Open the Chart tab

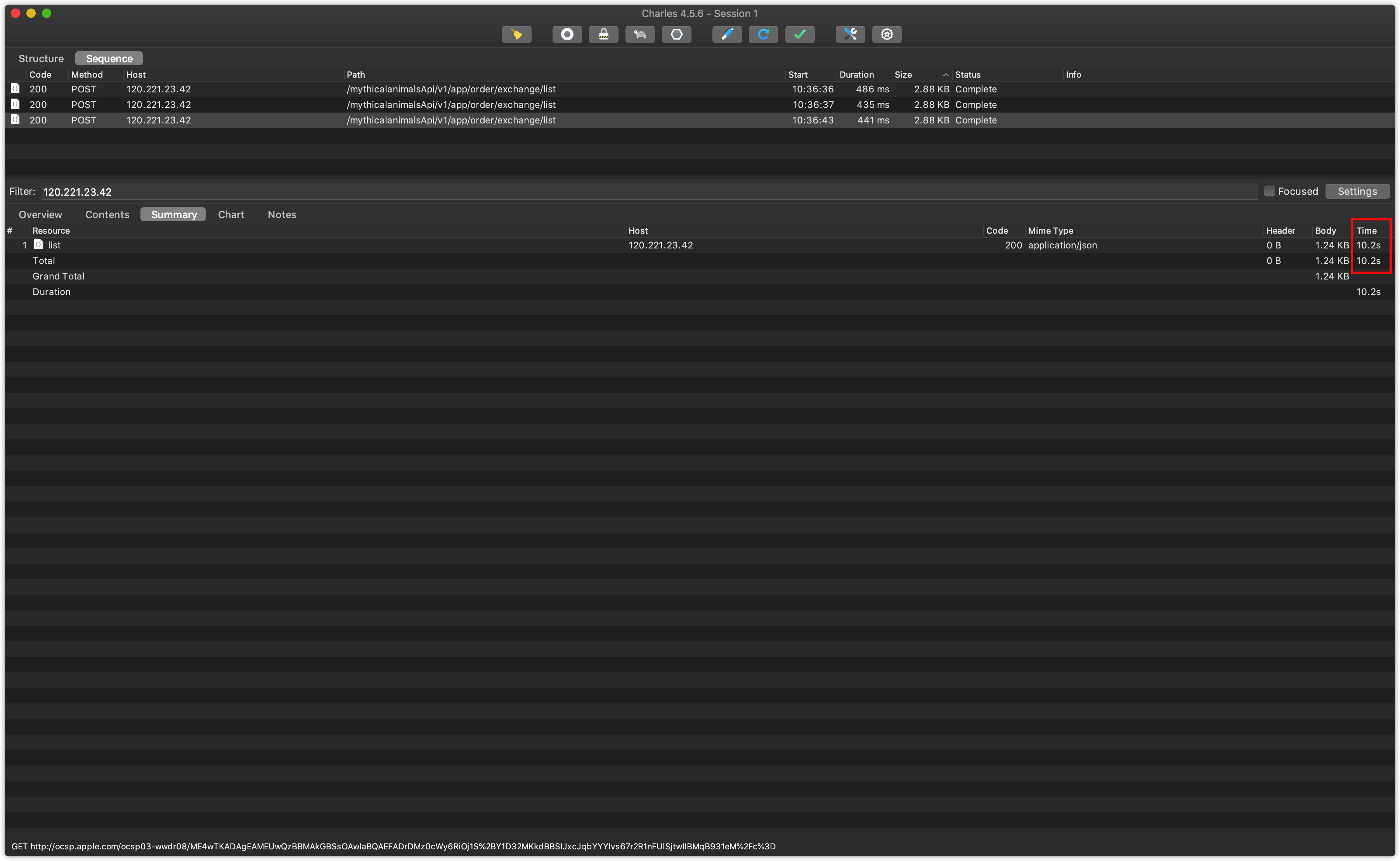pos(230,215)
